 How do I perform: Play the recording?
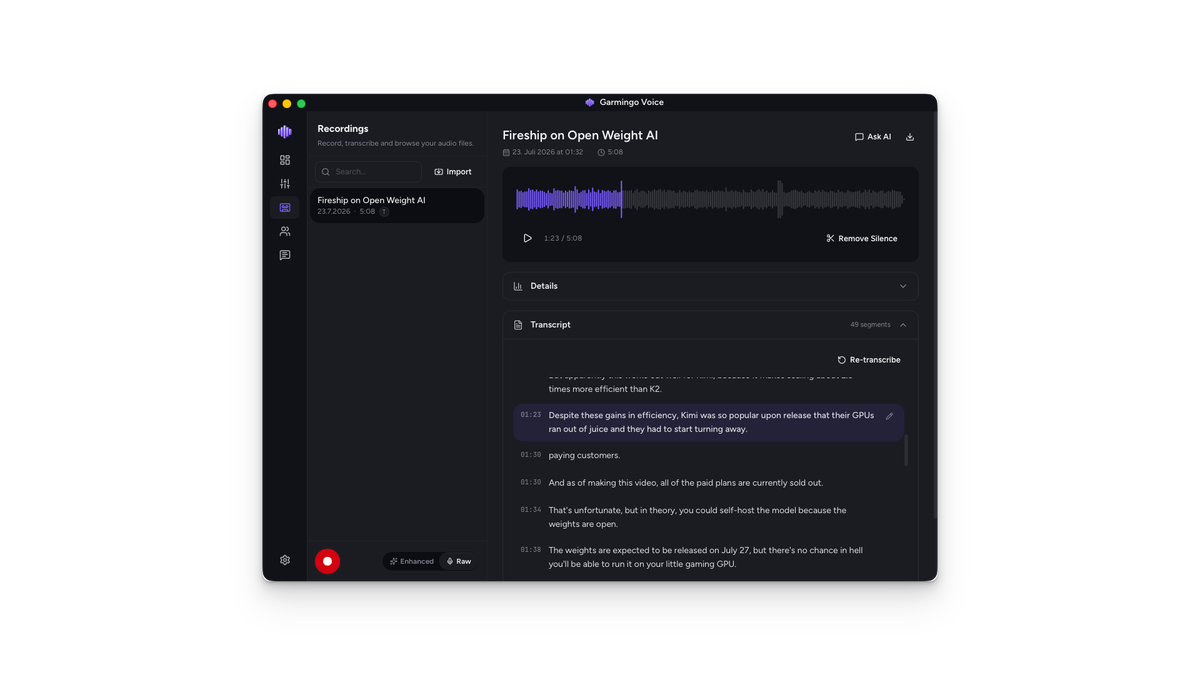(x=528, y=238)
